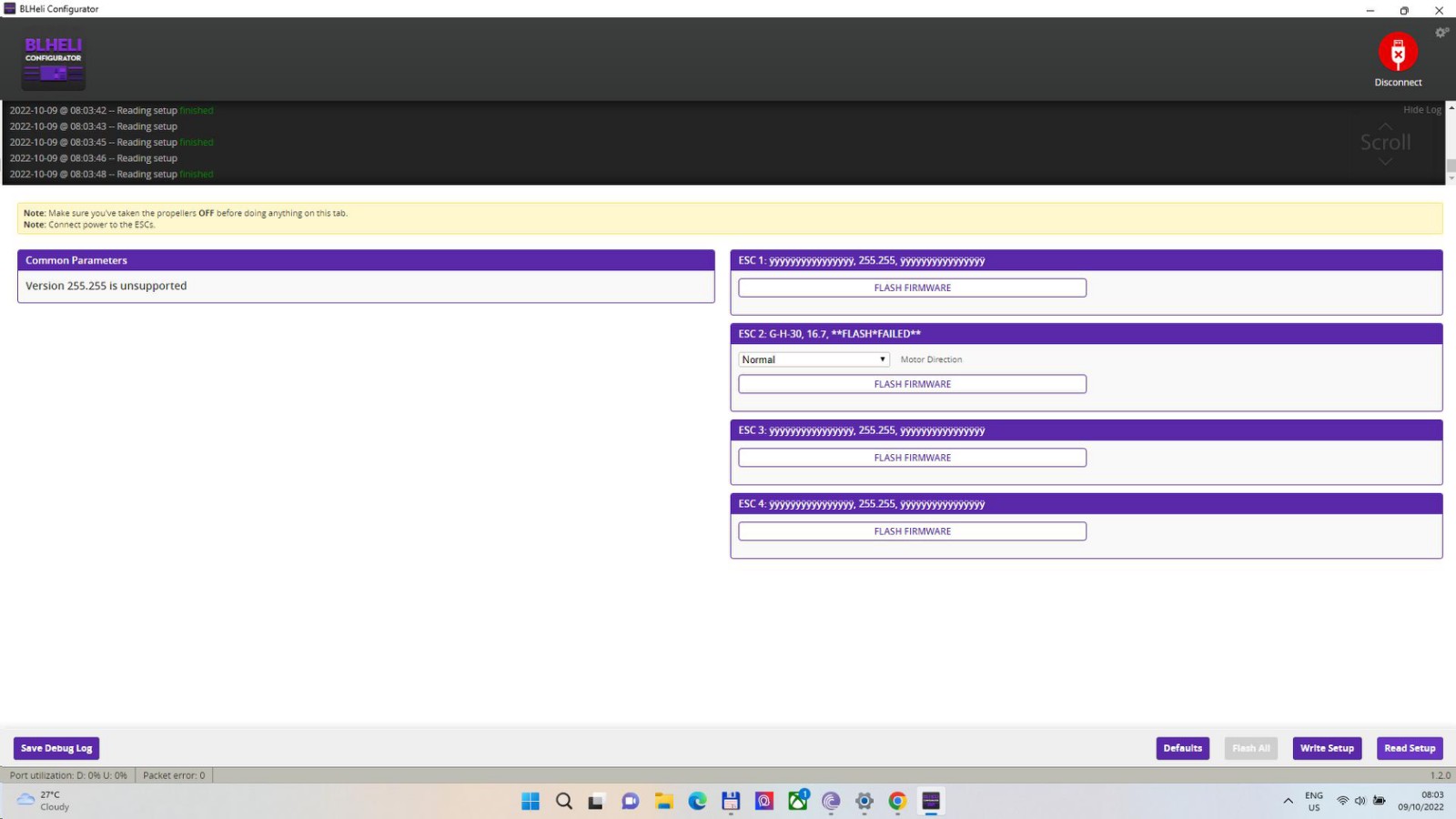The height and width of the screenshot is (819, 1456).
Task: Click the Scroll log control
Action: 1385,143
